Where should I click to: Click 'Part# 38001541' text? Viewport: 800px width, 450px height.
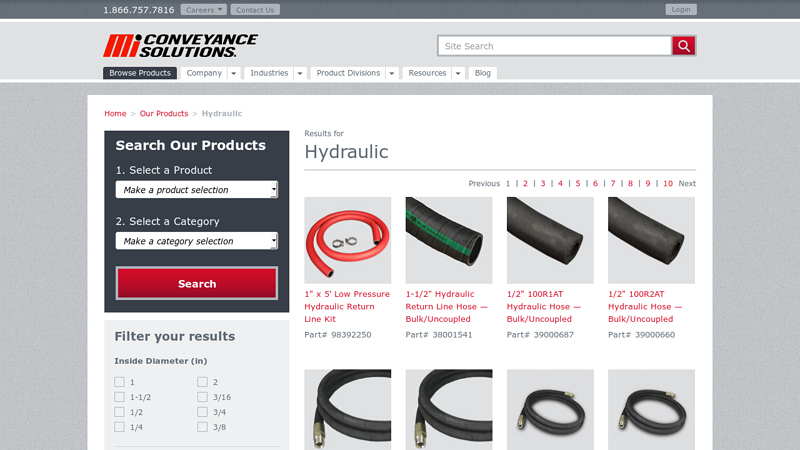tap(439, 335)
